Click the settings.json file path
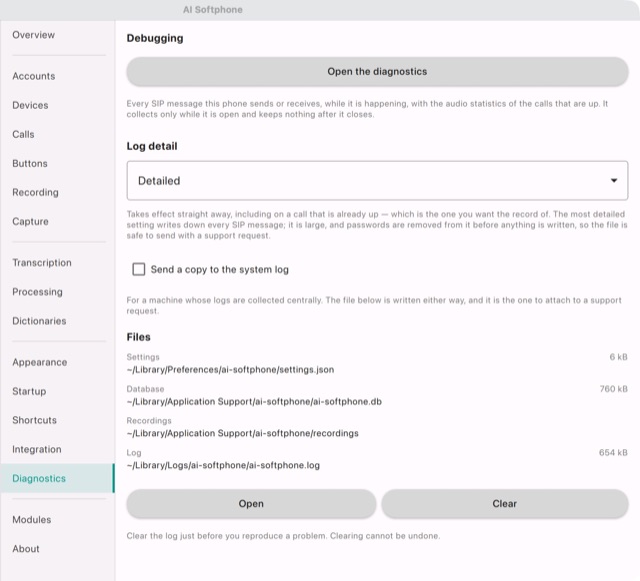 click(230, 370)
